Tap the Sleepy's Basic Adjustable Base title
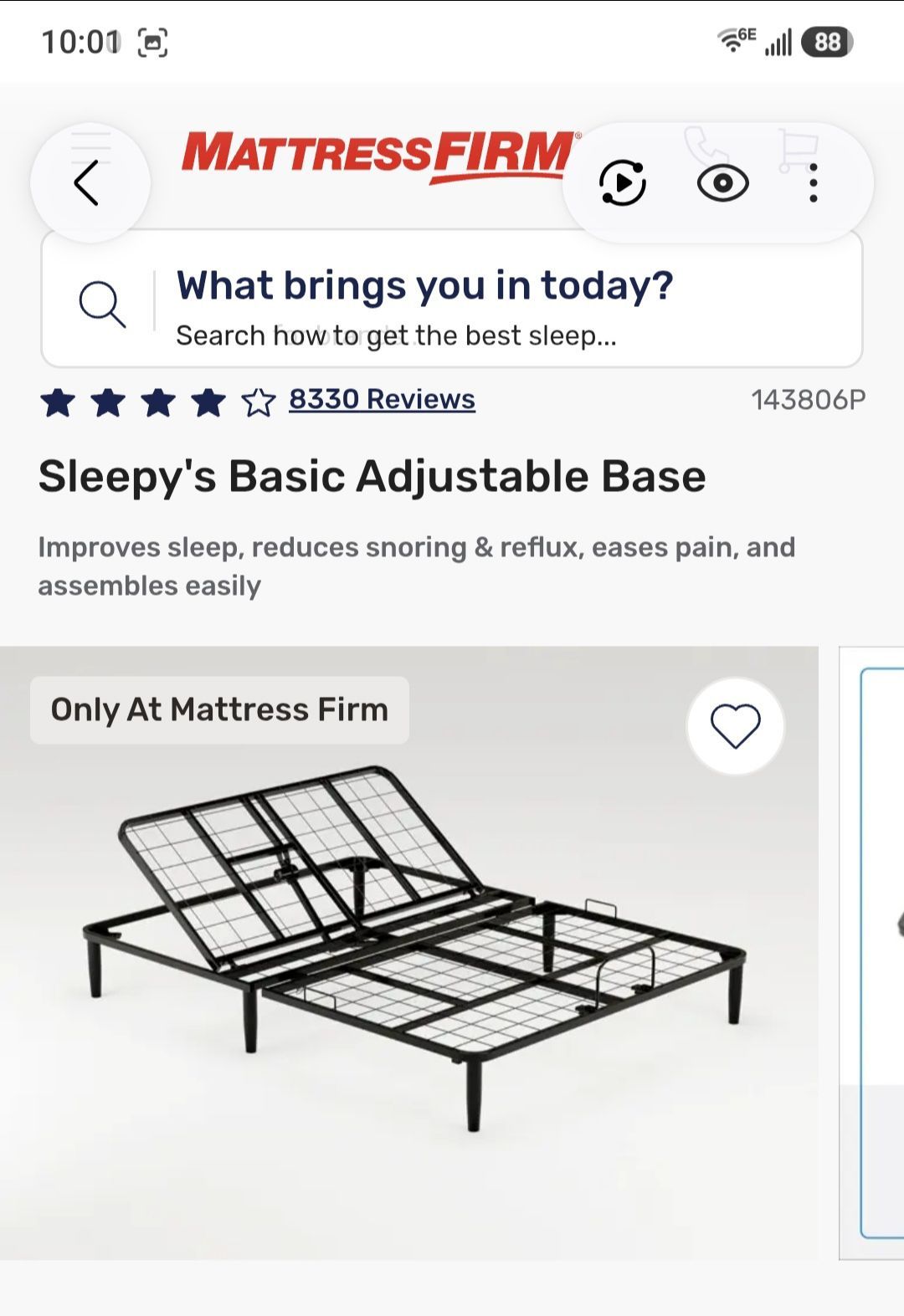The image size is (904, 1316). pyautogui.click(x=372, y=476)
